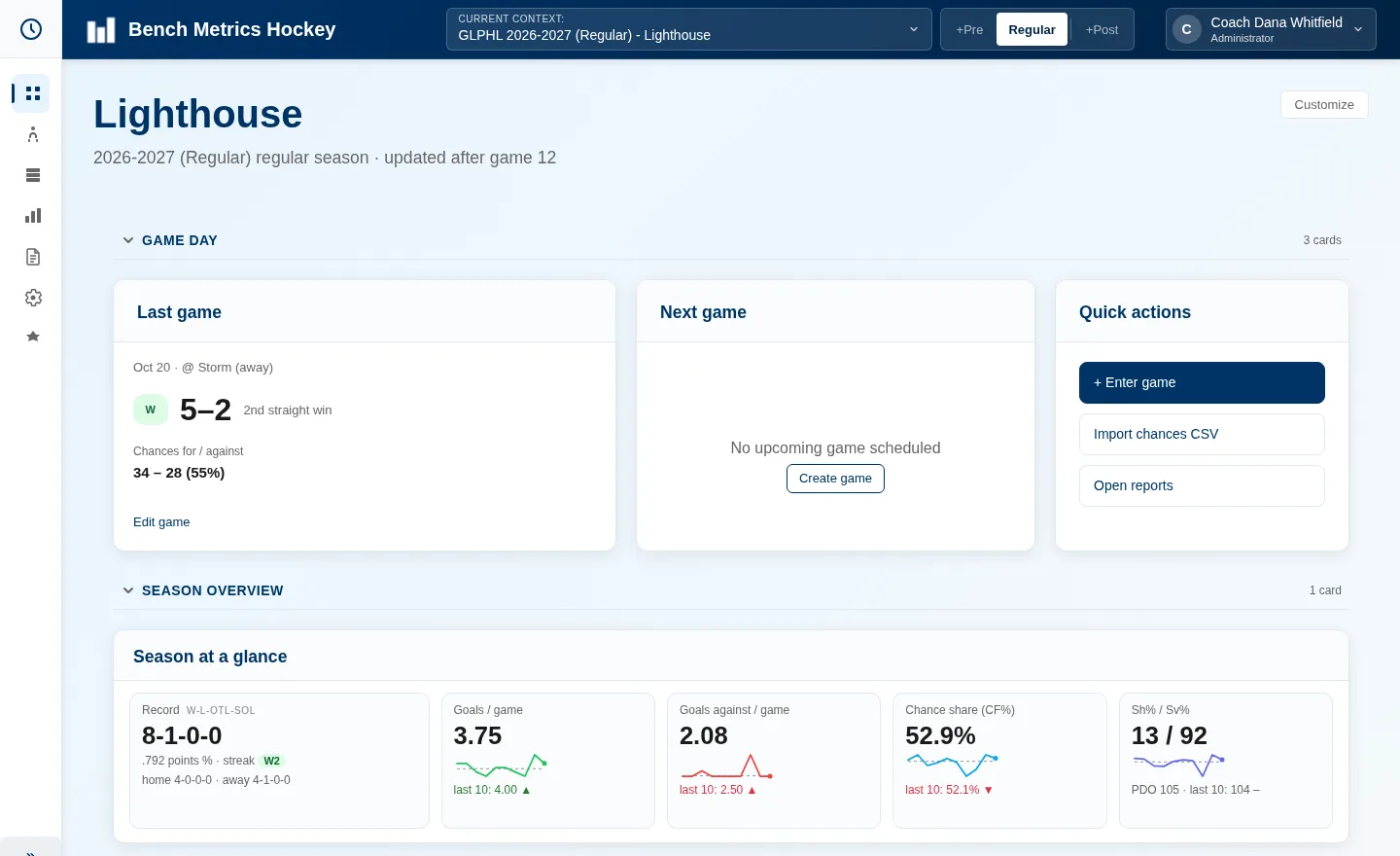
Task: Select the Regular season tab
Action: (x=1032, y=30)
